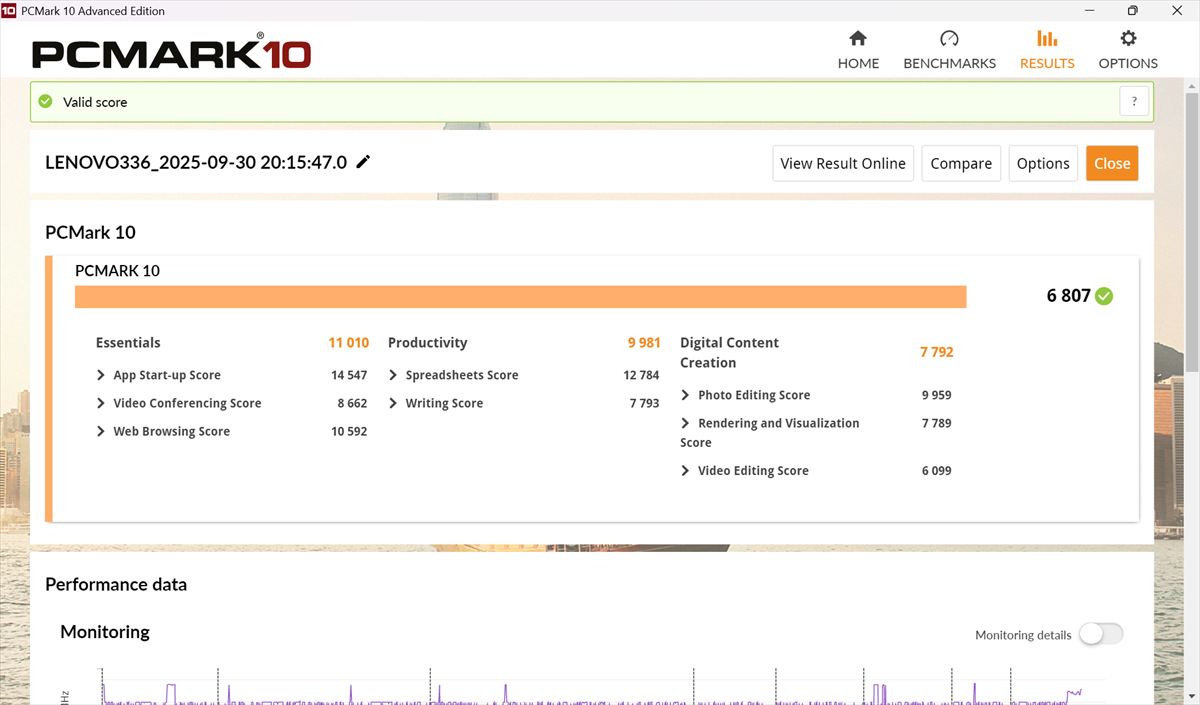Image resolution: width=1200 pixels, height=705 pixels.
Task: Toggle the Monitoring details switch
Action: [1100, 634]
